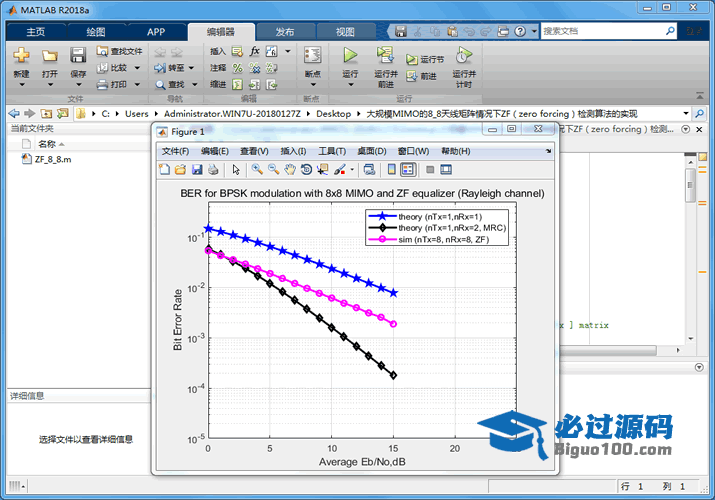715x500 pixels.
Task: Click the editor horizontal scrollbar
Action: point(608,350)
